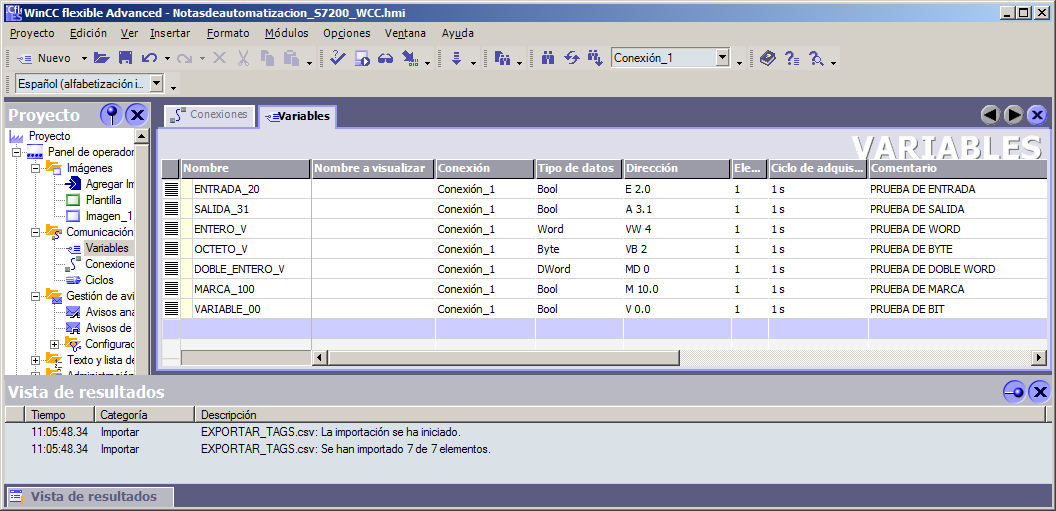Open the Conexión_1 combo box
The width and height of the screenshot is (1056, 511).
point(723,58)
